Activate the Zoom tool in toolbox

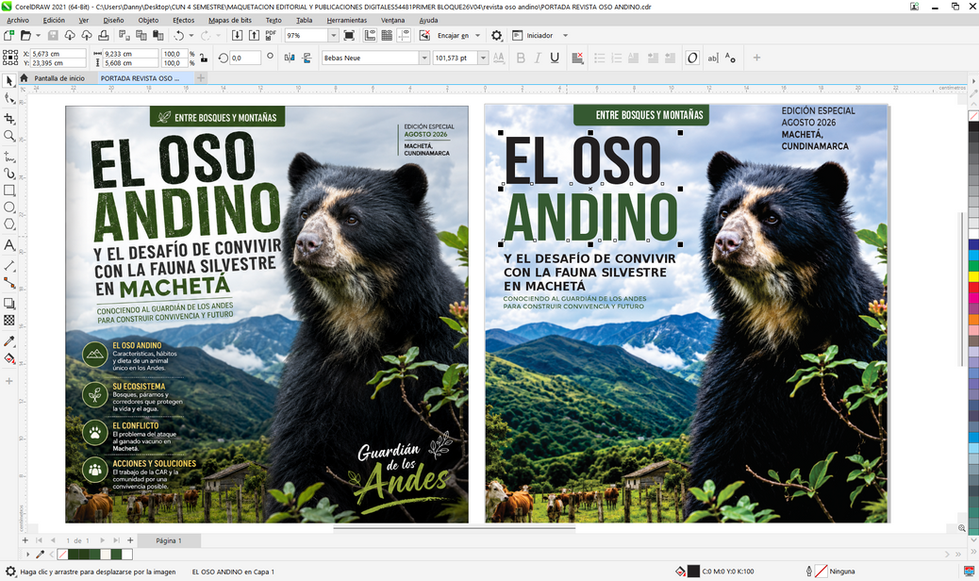point(9,135)
